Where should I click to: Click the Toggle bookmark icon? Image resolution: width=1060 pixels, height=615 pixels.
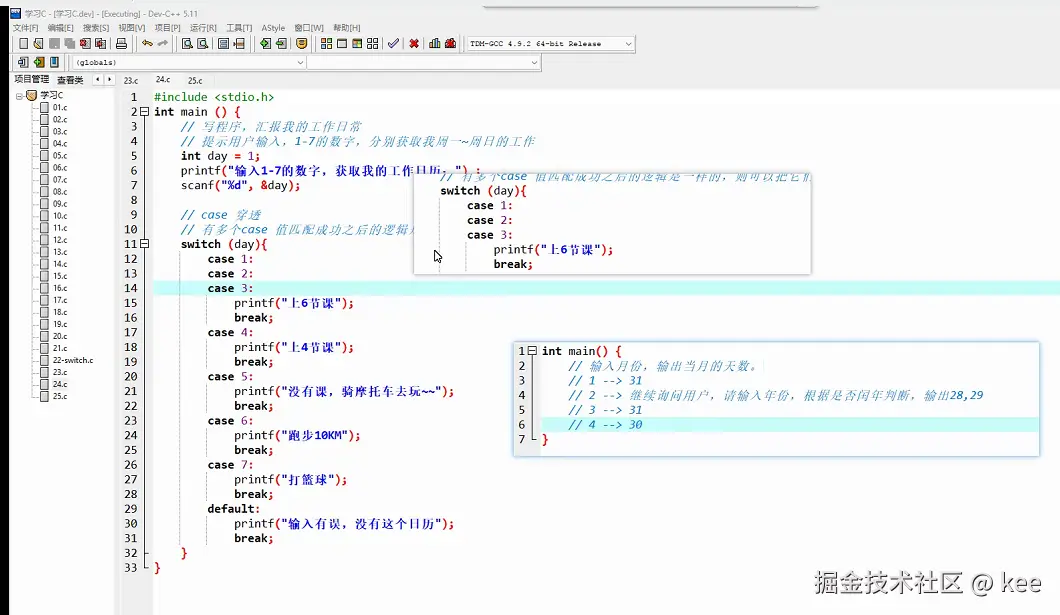pyautogui.click(x=302, y=43)
